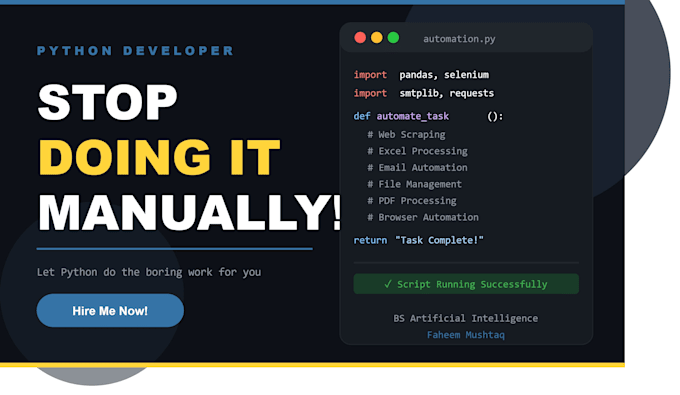Click the '# File Management' comment

pyautogui.click(x=415, y=184)
